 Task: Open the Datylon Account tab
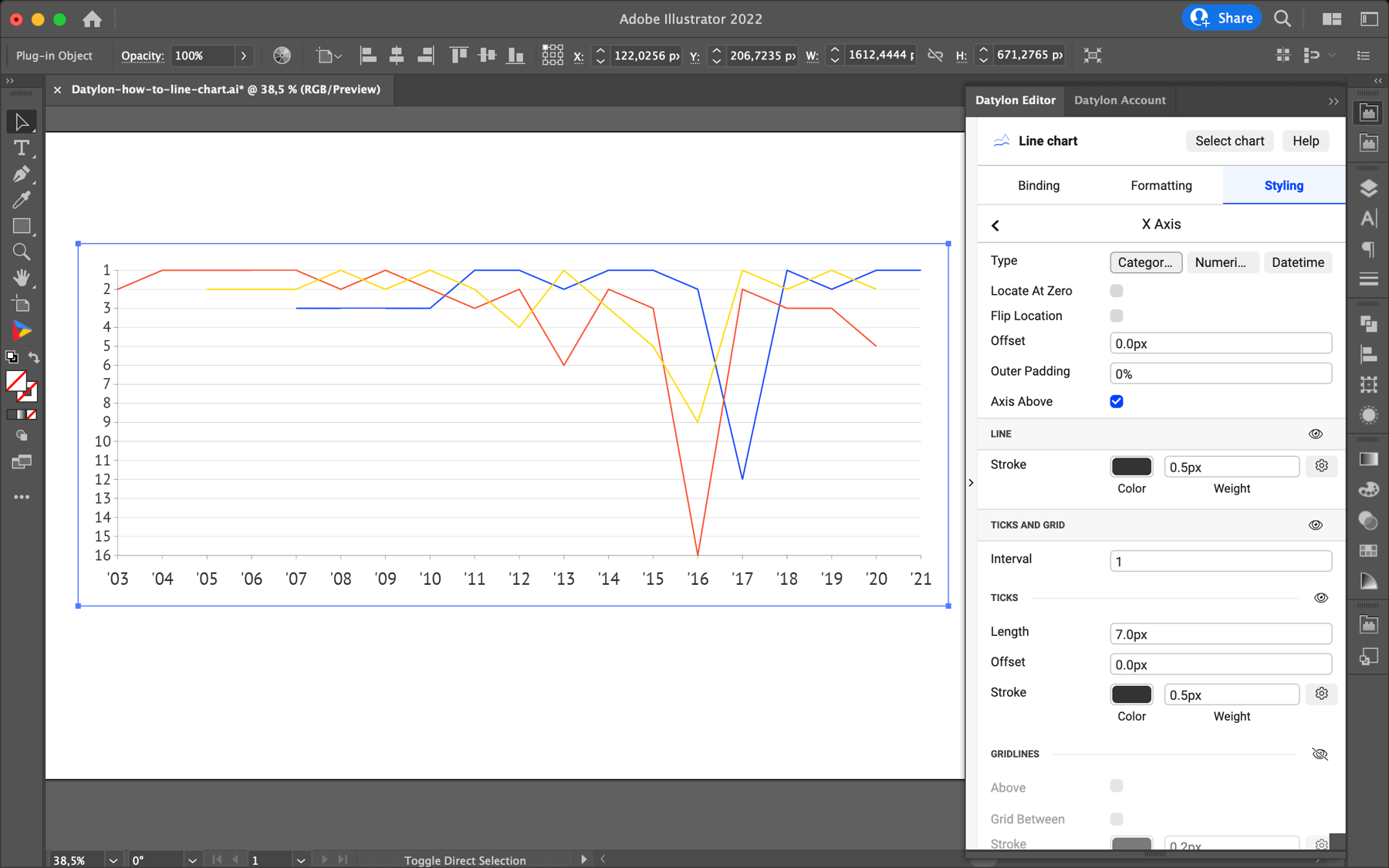click(1120, 100)
